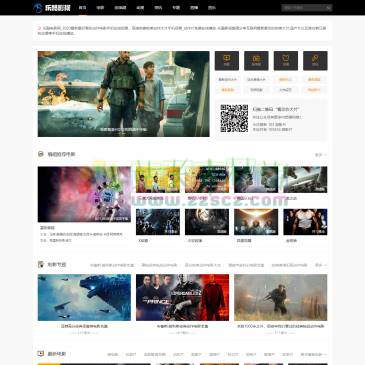Screen dimensions: 365x365
Task: Open the first dark tile with TV icon
Action: (x=227, y=61)
